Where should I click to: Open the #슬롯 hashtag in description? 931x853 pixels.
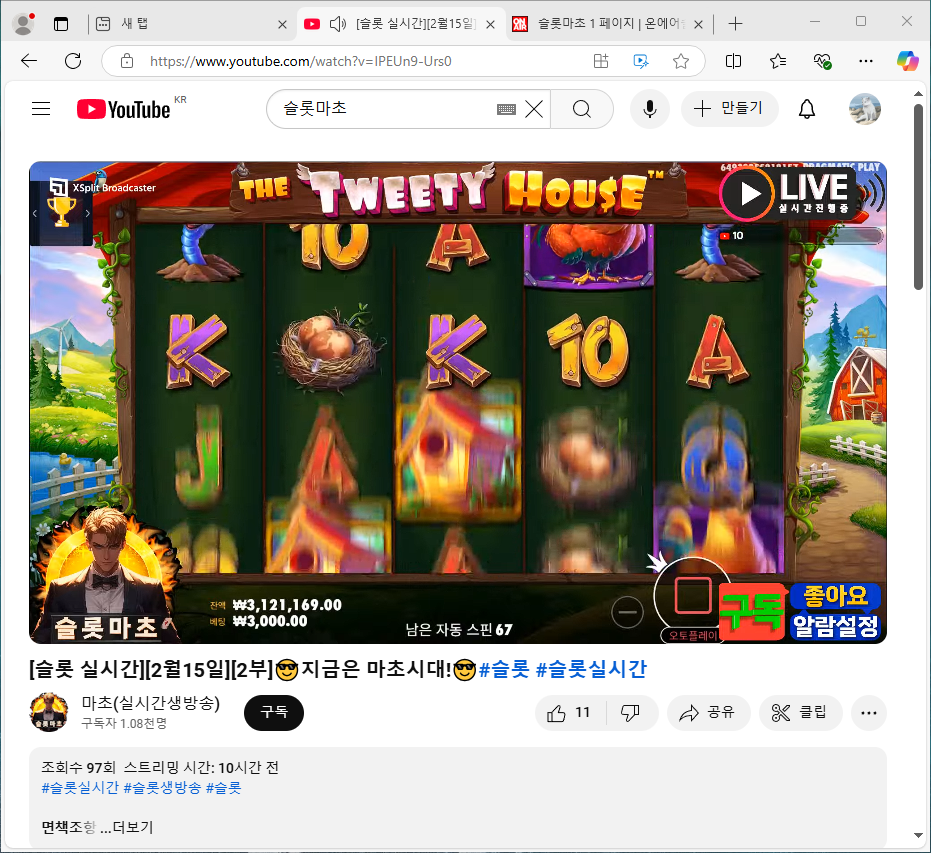tap(224, 788)
